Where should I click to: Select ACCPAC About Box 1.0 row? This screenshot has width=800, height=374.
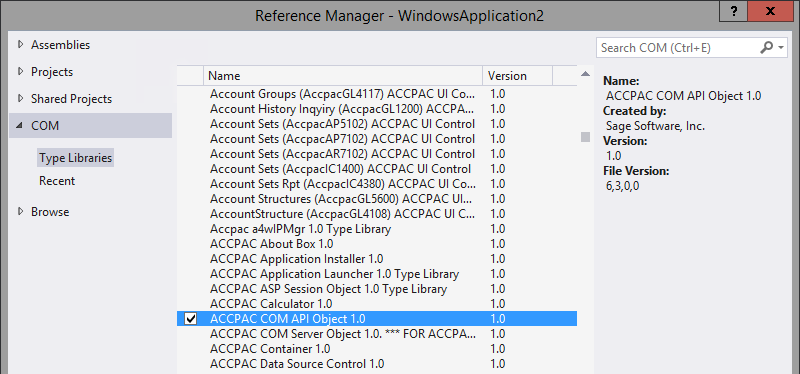[x=377, y=244]
